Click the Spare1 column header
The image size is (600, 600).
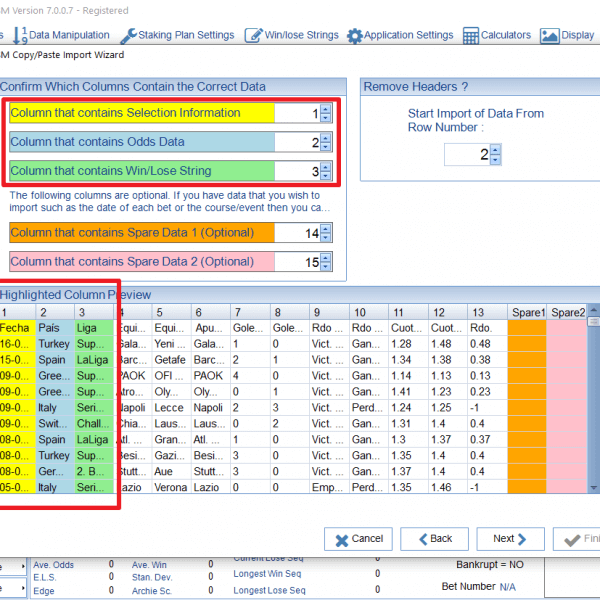click(527, 312)
